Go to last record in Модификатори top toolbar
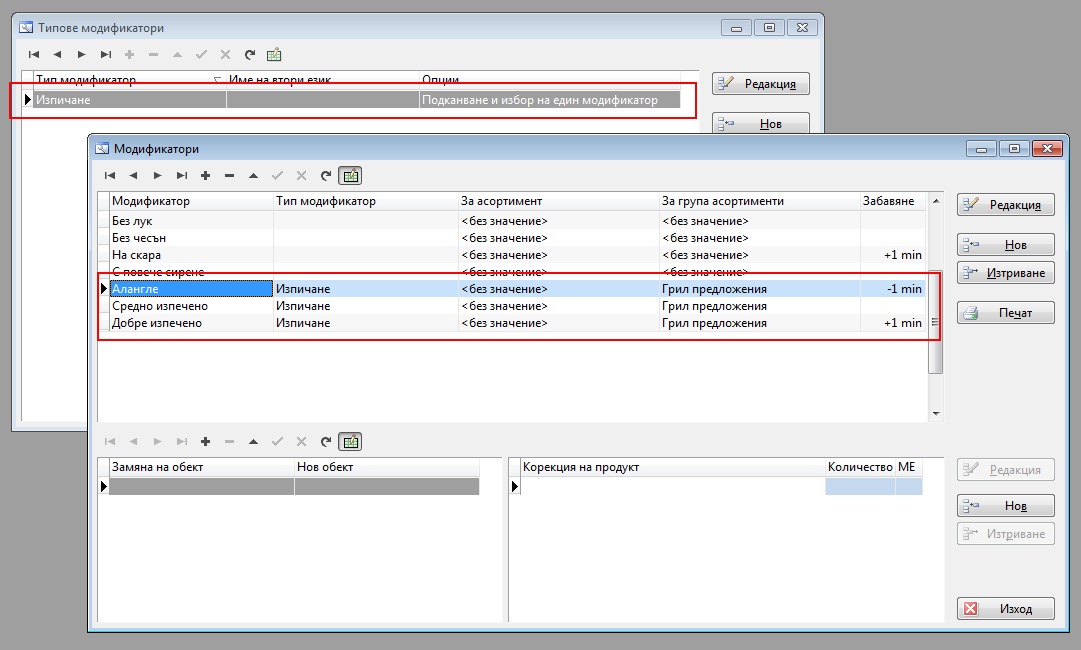Image resolution: width=1081 pixels, height=650 pixels. (x=181, y=176)
